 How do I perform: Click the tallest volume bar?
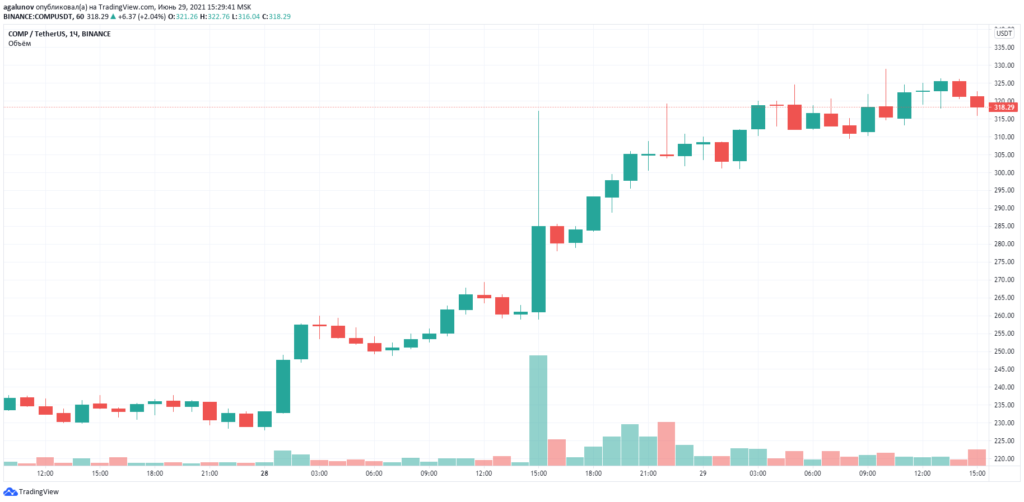(x=538, y=410)
